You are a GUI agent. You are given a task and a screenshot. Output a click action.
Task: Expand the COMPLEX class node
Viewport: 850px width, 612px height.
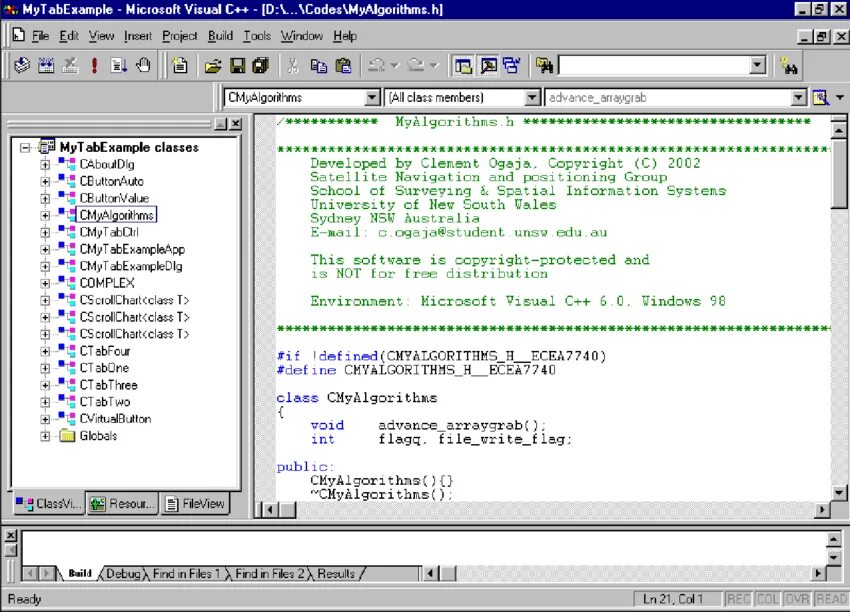coord(45,283)
